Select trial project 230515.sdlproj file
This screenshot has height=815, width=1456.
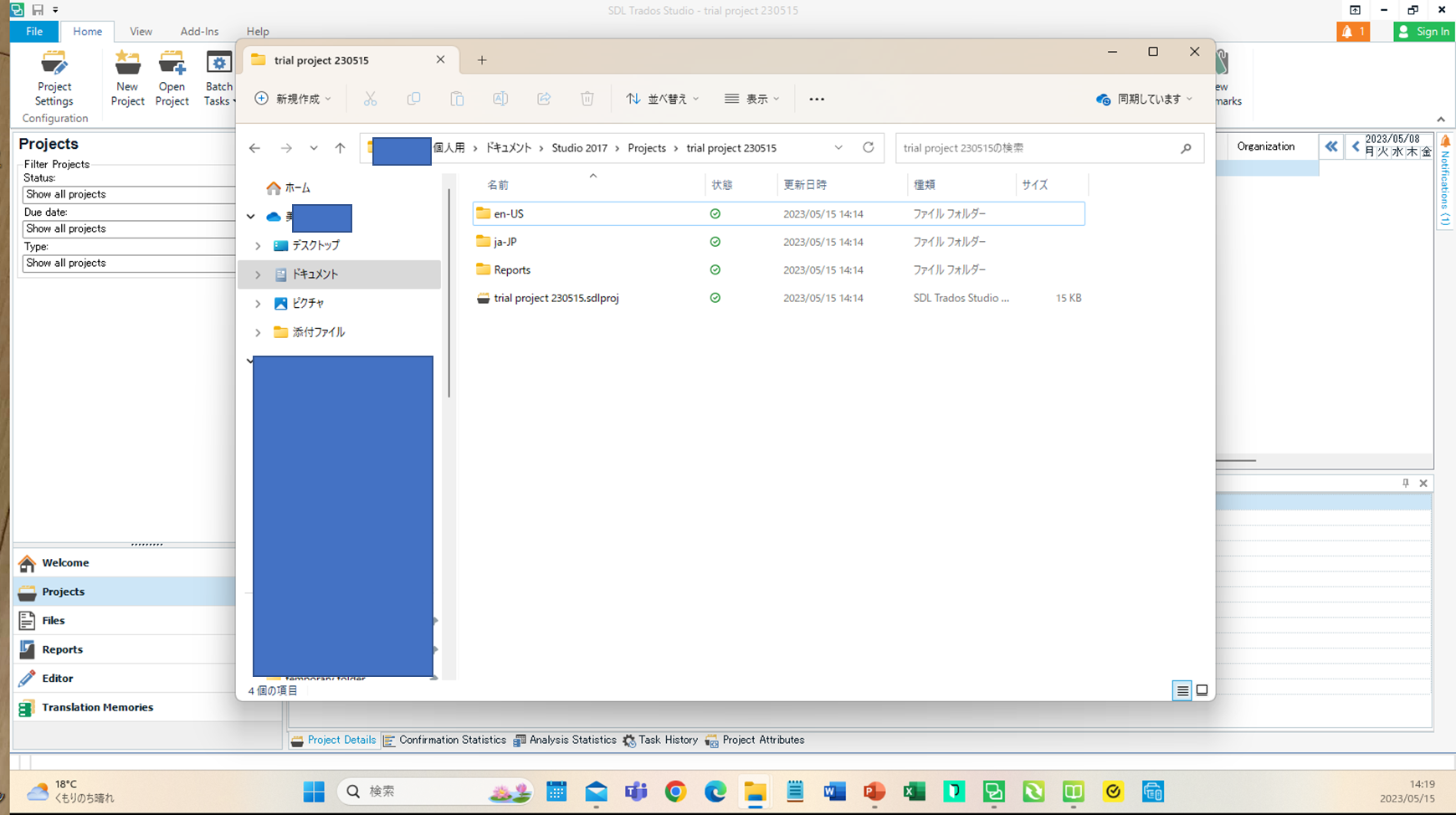[x=778, y=298]
